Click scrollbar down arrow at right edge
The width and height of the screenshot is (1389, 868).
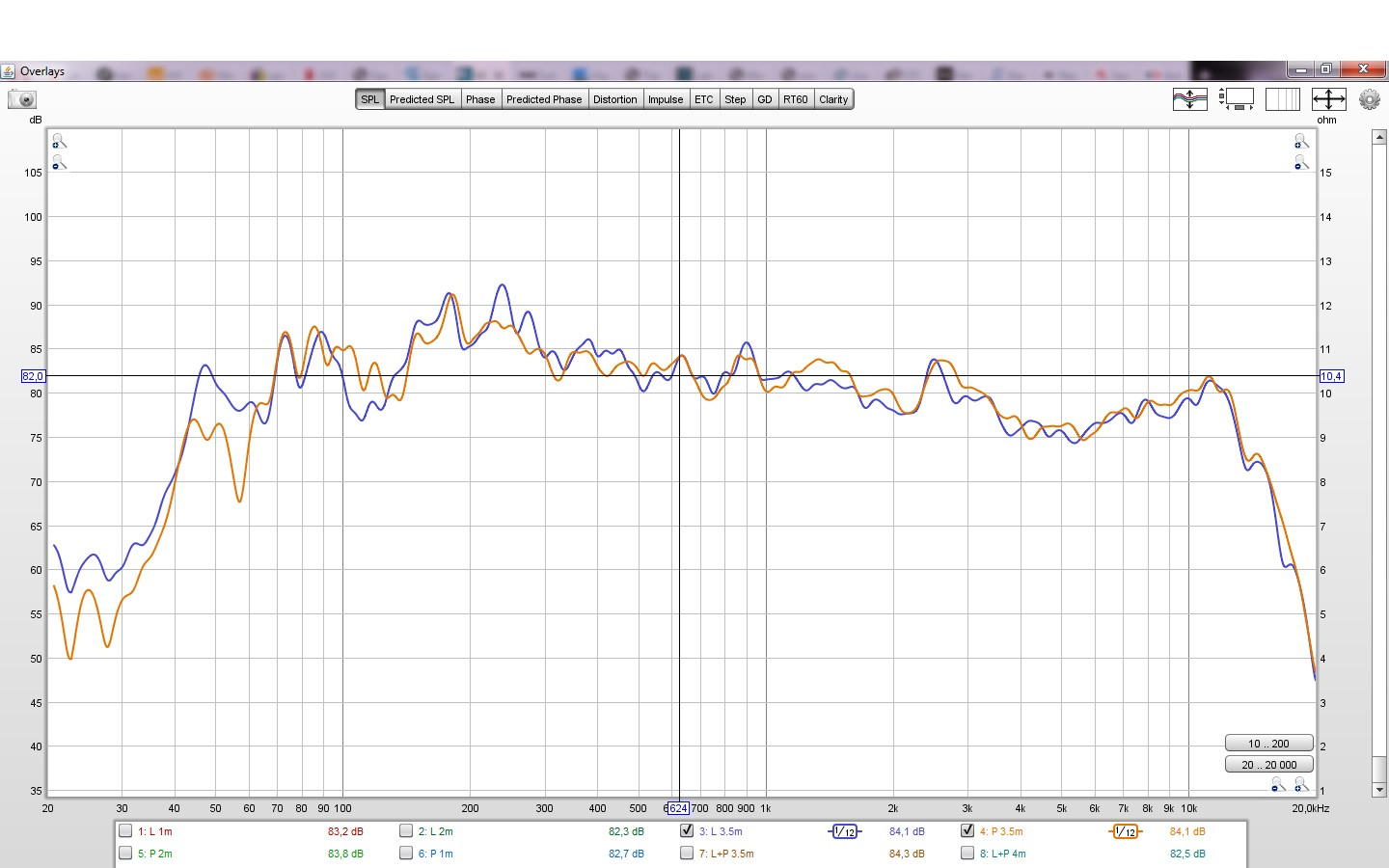[x=1378, y=789]
